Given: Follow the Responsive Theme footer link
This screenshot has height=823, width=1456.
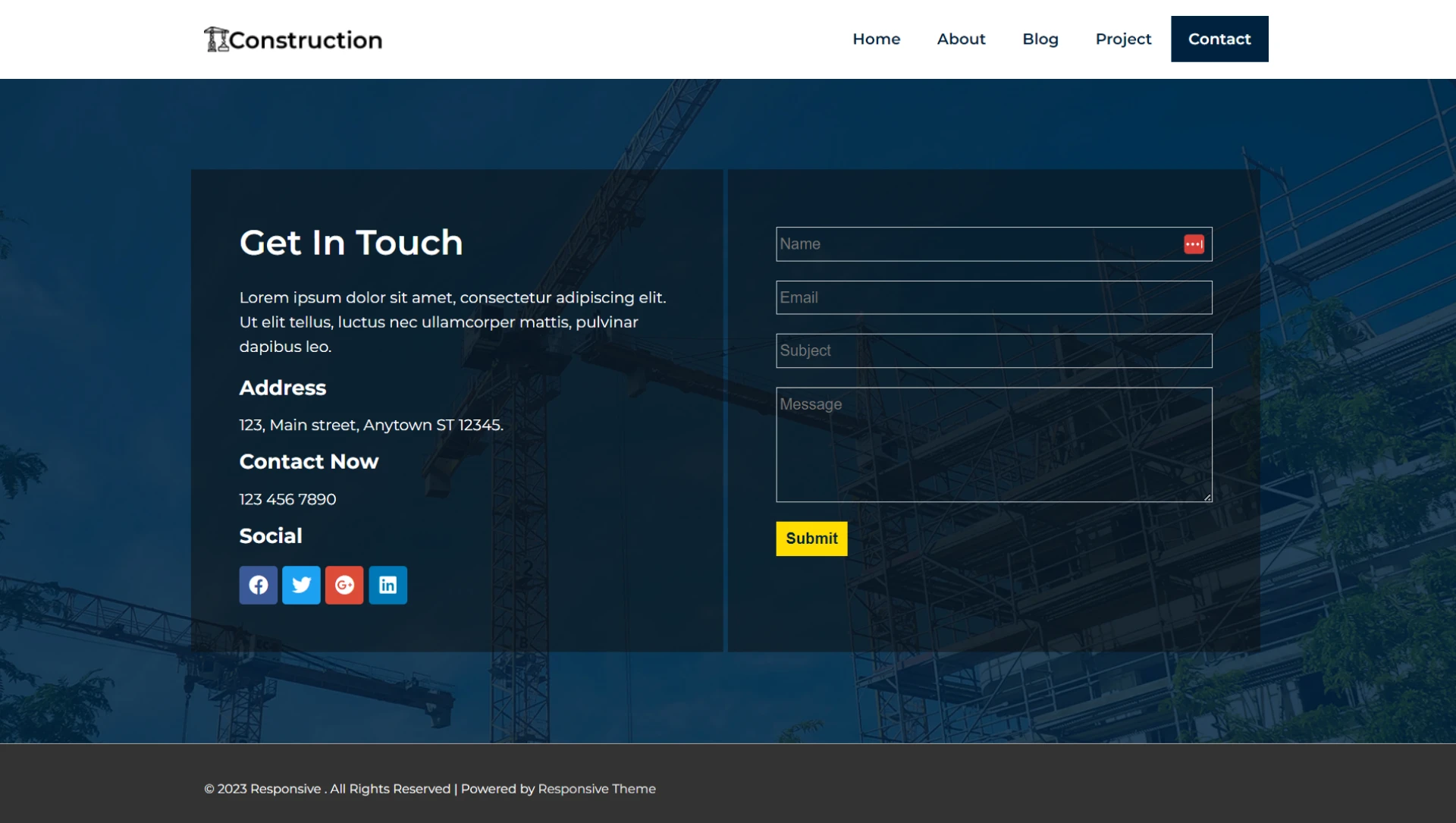Looking at the screenshot, I should 597,789.
